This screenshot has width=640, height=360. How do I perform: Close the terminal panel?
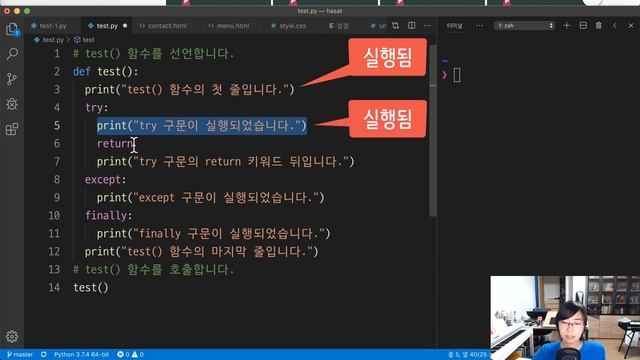click(631, 26)
